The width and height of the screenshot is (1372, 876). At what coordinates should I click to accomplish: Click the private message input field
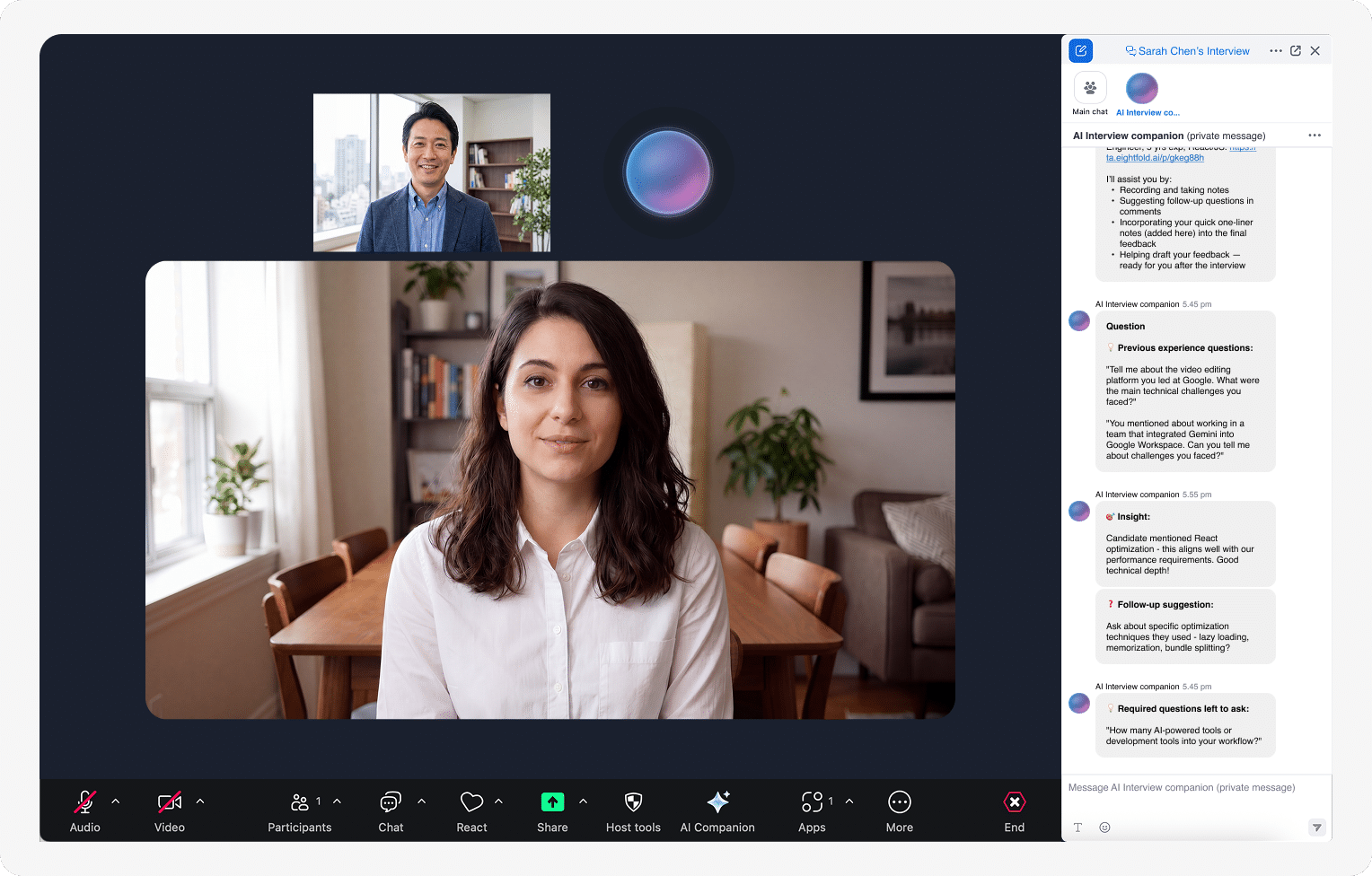pos(1181,787)
